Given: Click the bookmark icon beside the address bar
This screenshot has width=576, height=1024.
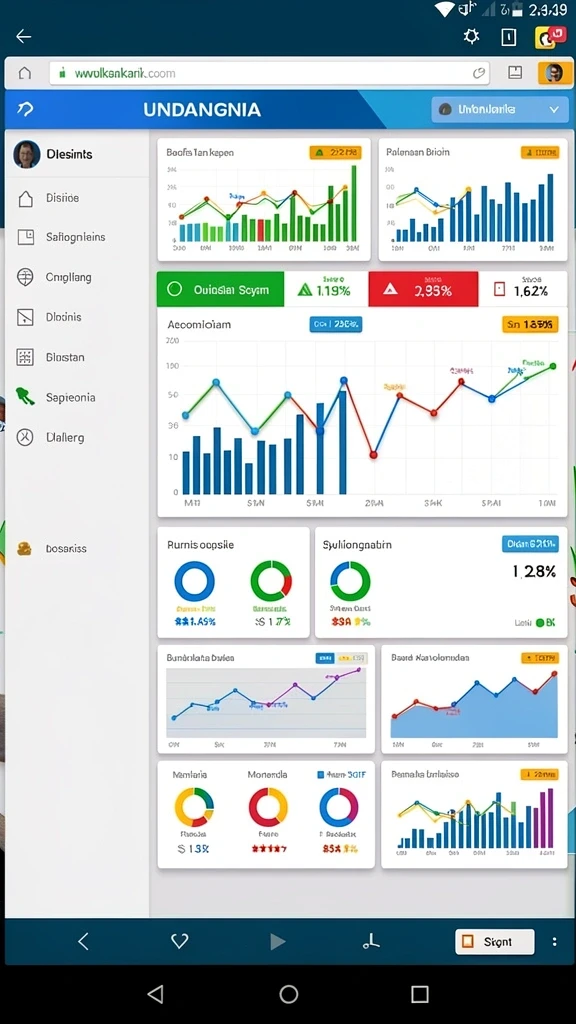Looking at the screenshot, I should [515, 72].
